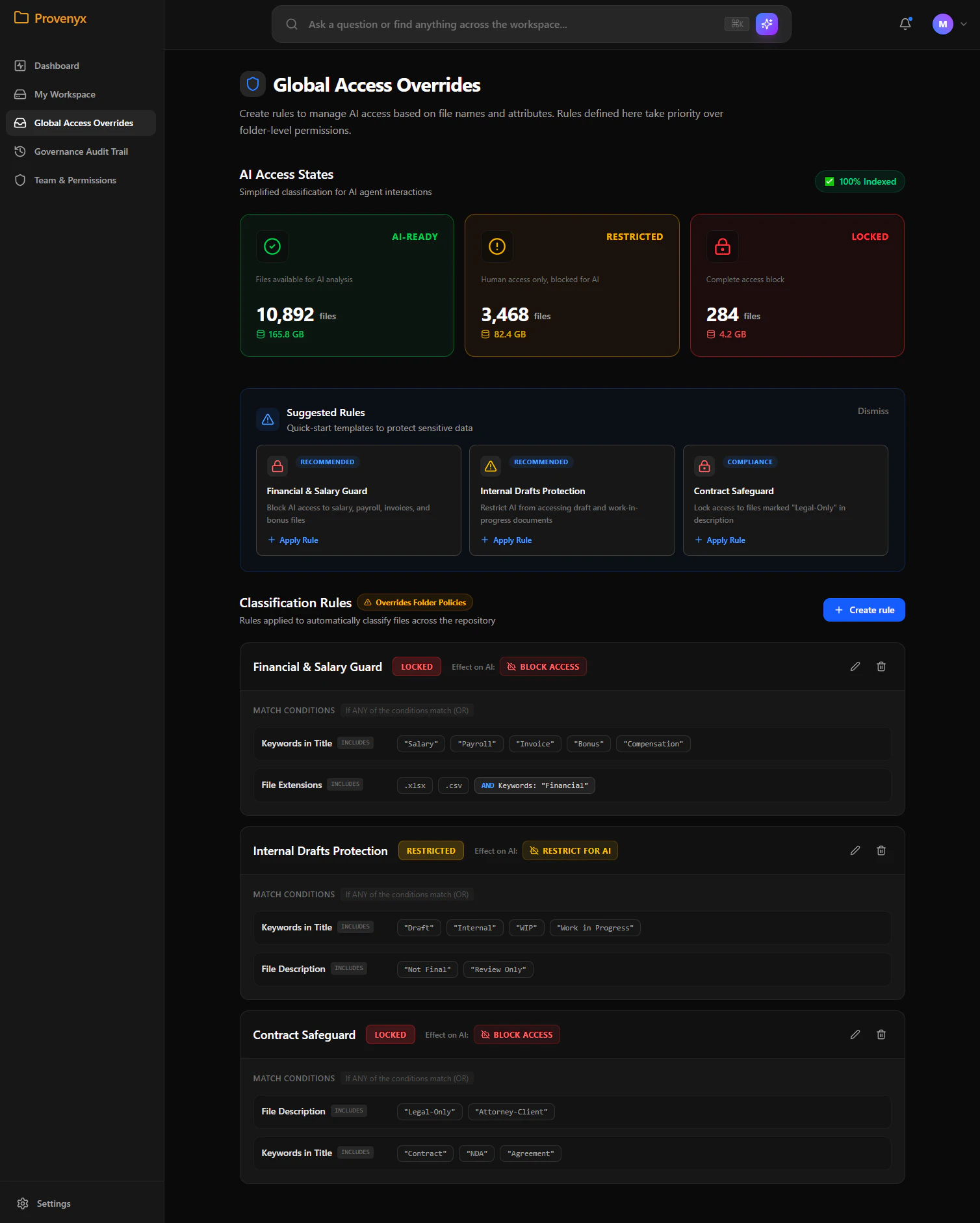Click the Provenyx folder logo icon

click(21, 18)
